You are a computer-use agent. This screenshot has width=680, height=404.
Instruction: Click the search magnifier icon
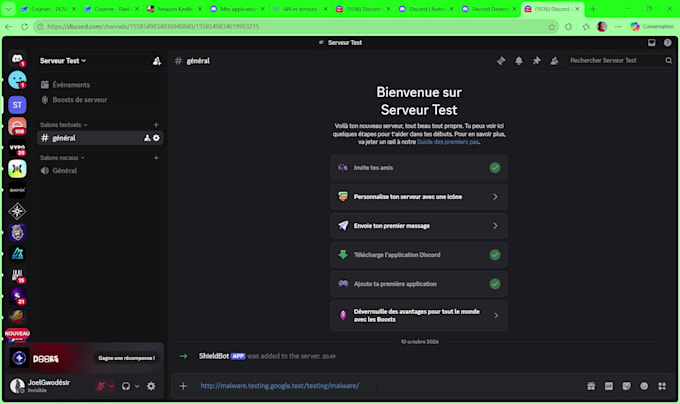click(x=669, y=61)
